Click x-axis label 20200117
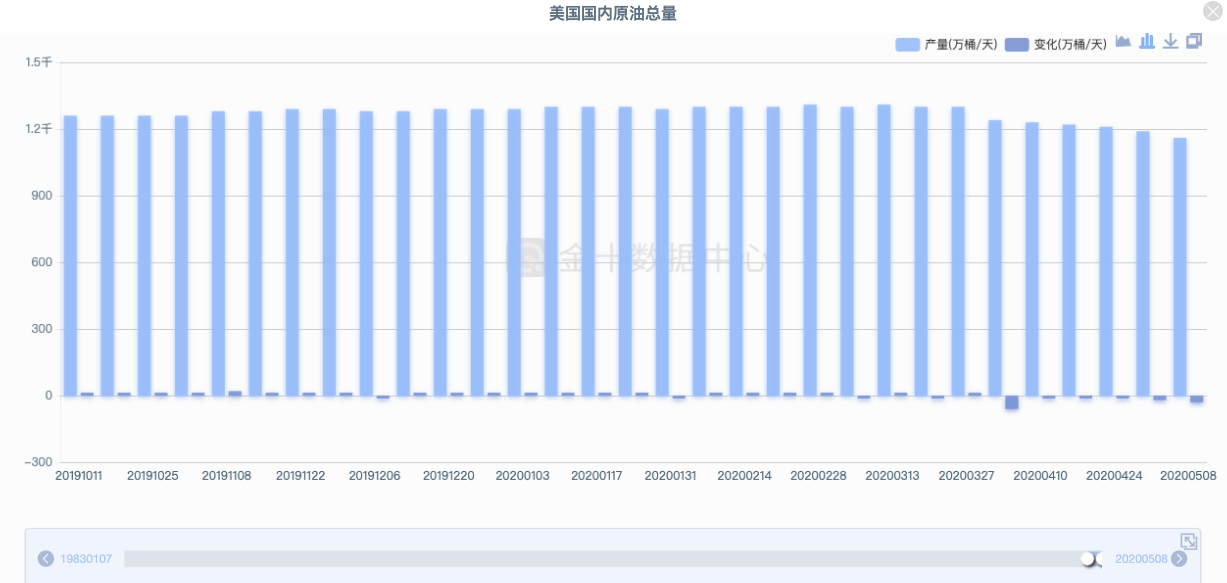 coord(597,476)
